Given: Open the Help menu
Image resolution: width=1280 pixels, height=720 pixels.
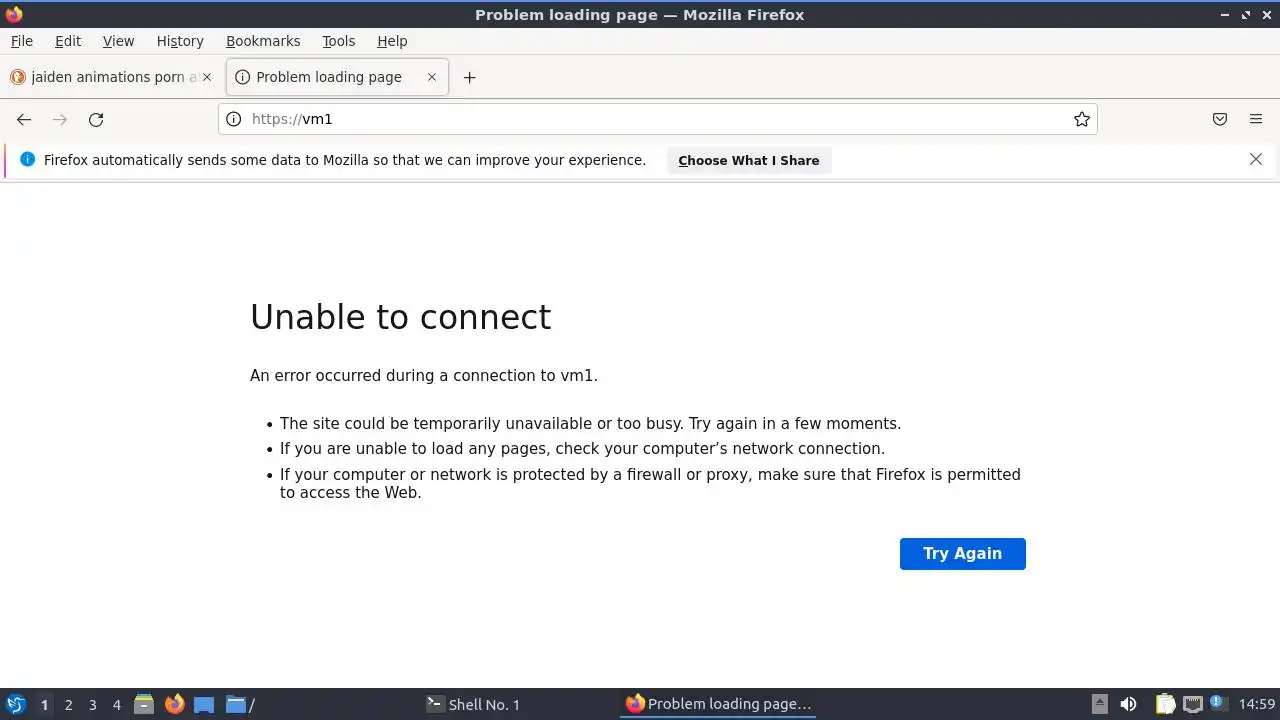Looking at the screenshot, I should [392, 41].
